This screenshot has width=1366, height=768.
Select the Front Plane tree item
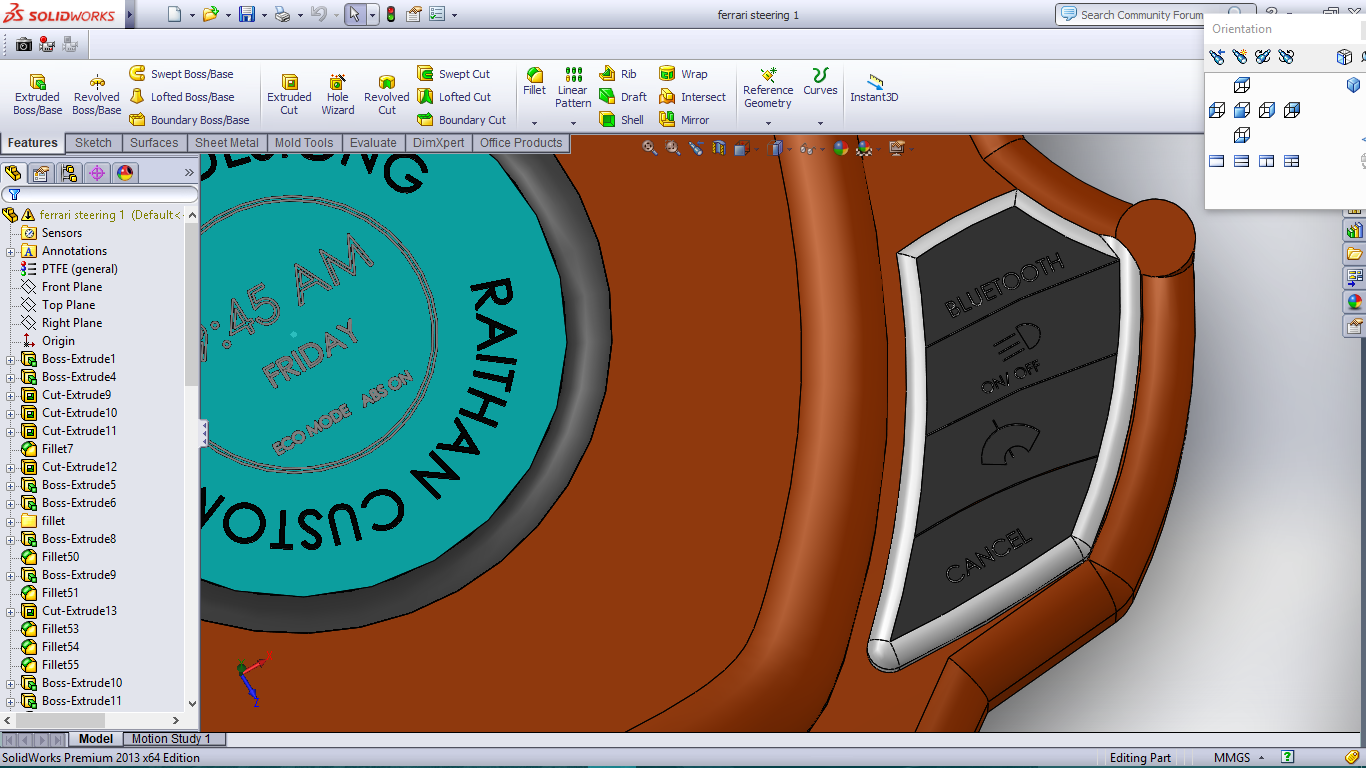[72, 287]
